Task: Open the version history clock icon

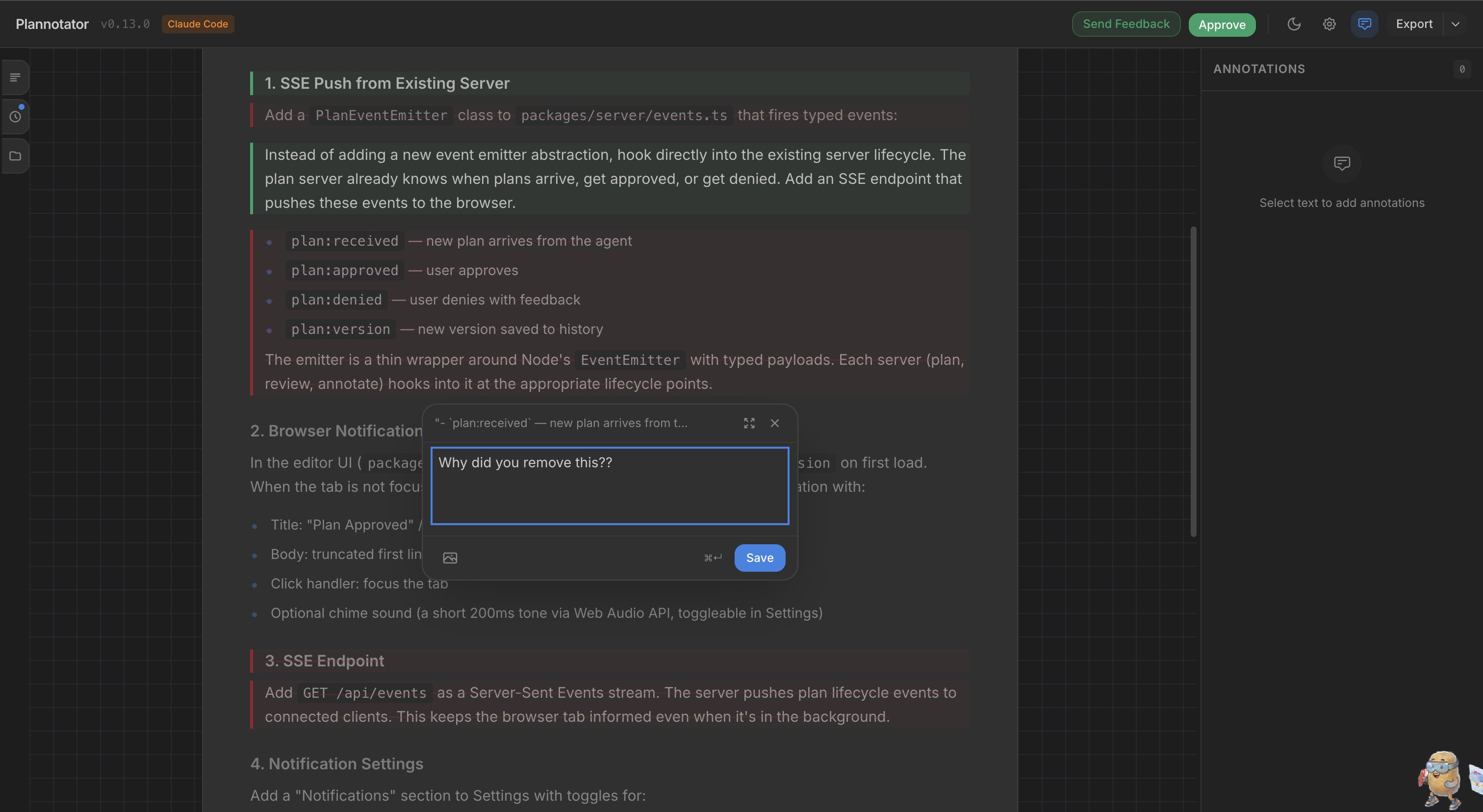Action: pyautogui.click(x=16, y=116)
